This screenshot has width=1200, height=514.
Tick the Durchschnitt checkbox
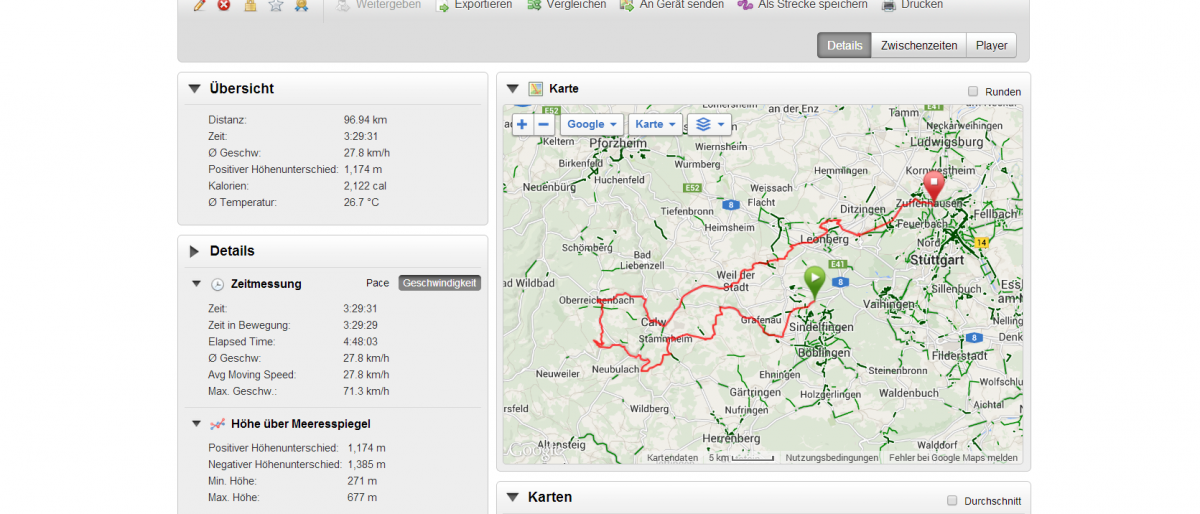coord(952,500)
